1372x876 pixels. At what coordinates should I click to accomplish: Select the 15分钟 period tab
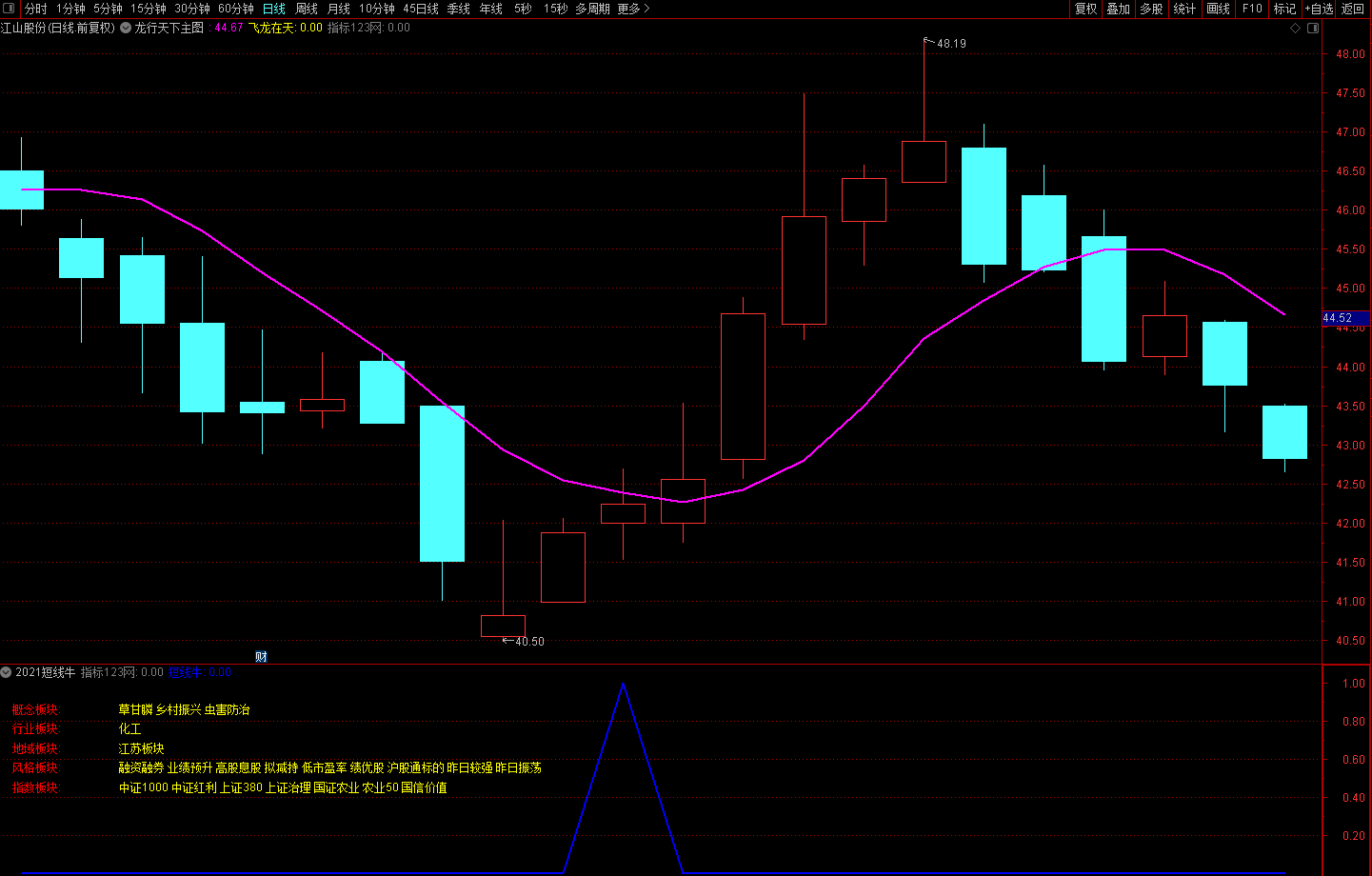(149, 9)
